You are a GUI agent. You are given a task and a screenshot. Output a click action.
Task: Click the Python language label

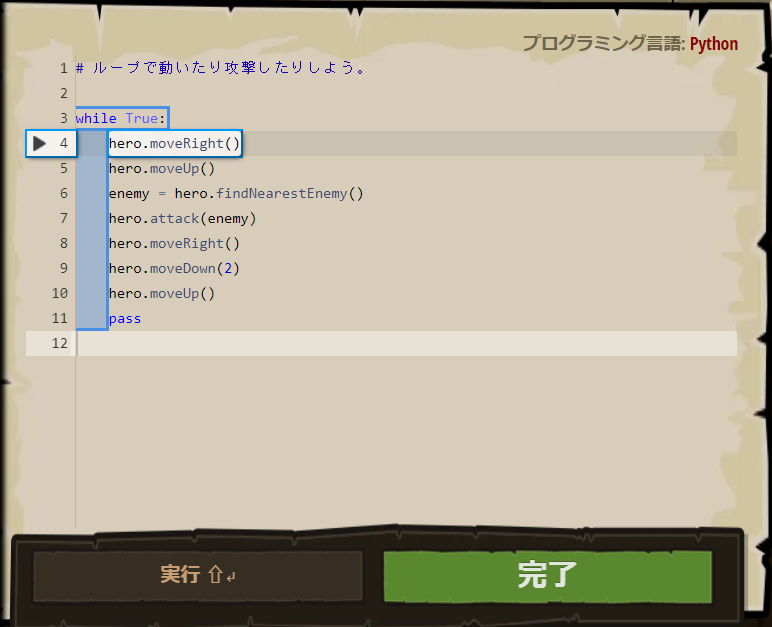[x=713, y=44]
